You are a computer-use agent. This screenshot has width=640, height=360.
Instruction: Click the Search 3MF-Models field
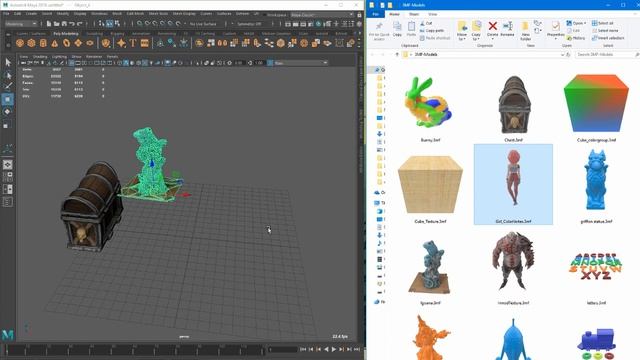pyautogui.click(x=606, y=54)
